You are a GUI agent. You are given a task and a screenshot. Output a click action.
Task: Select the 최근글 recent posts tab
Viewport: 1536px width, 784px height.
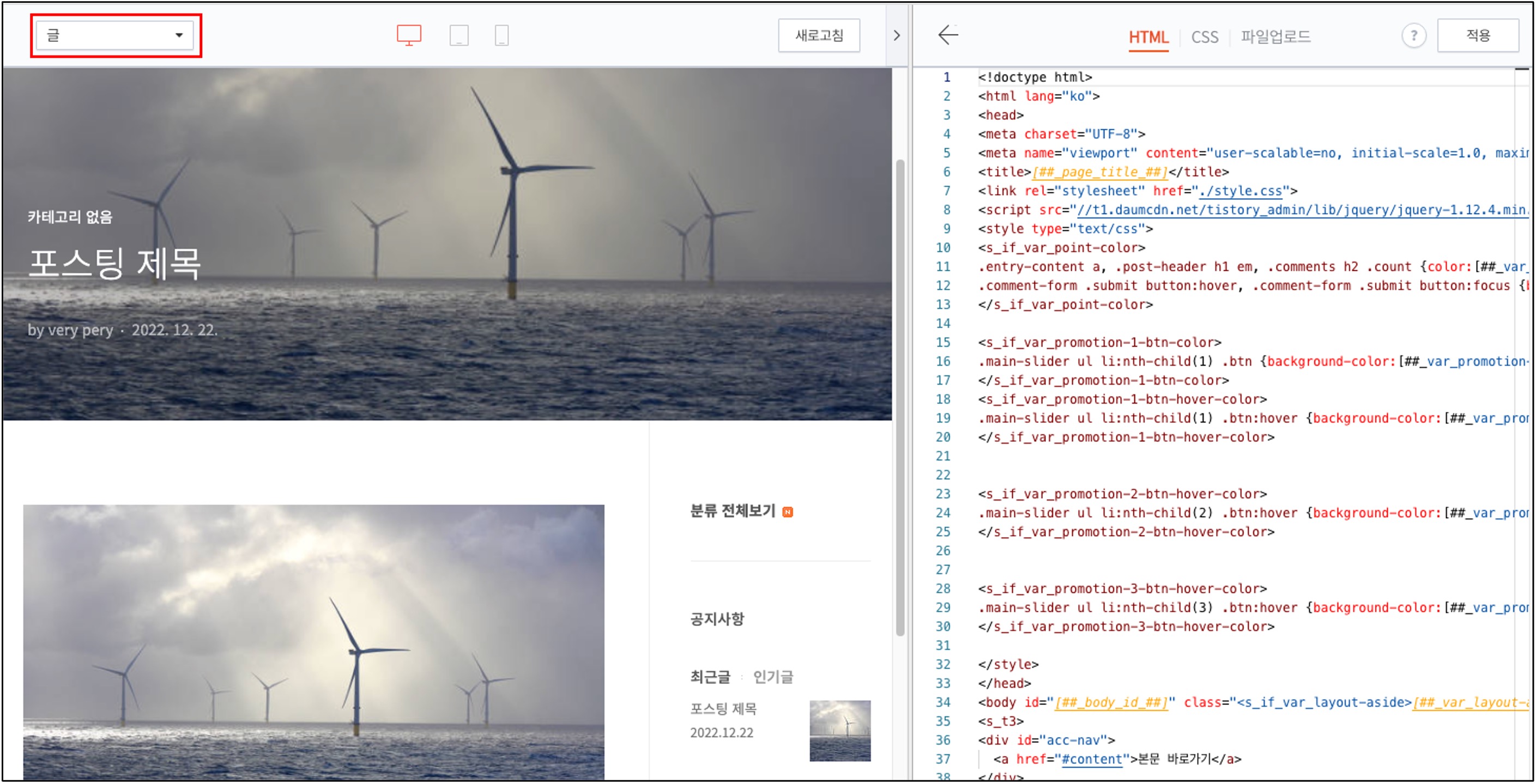710,677
